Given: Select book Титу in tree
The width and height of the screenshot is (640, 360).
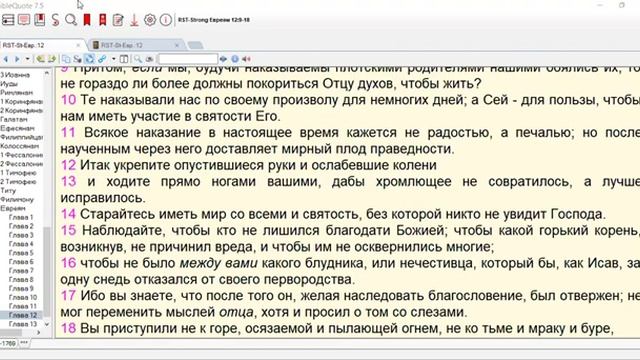Looking at the screenshot, I should tap(8, 191).
